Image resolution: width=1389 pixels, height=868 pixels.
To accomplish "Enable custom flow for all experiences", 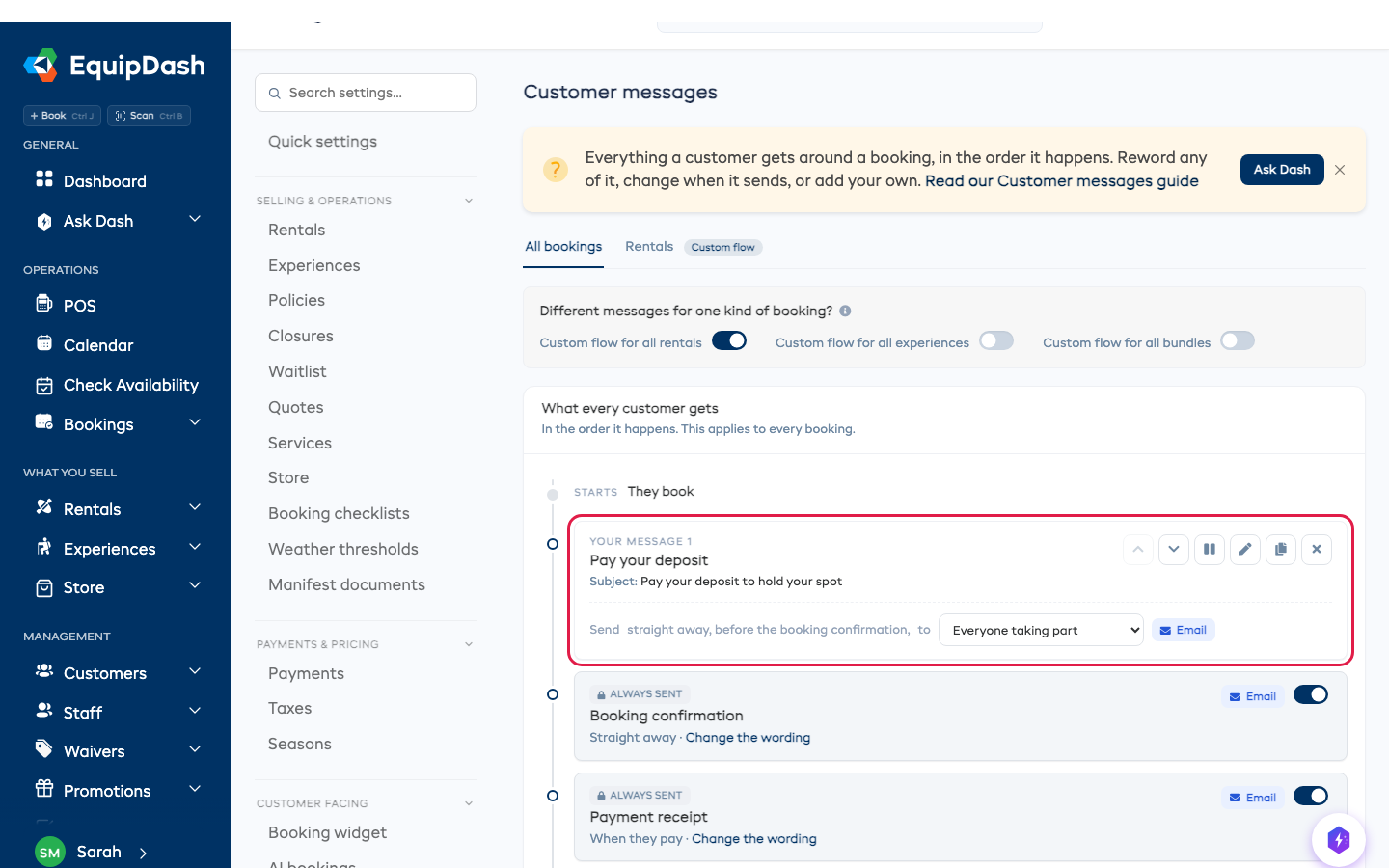I will [996, 341].
